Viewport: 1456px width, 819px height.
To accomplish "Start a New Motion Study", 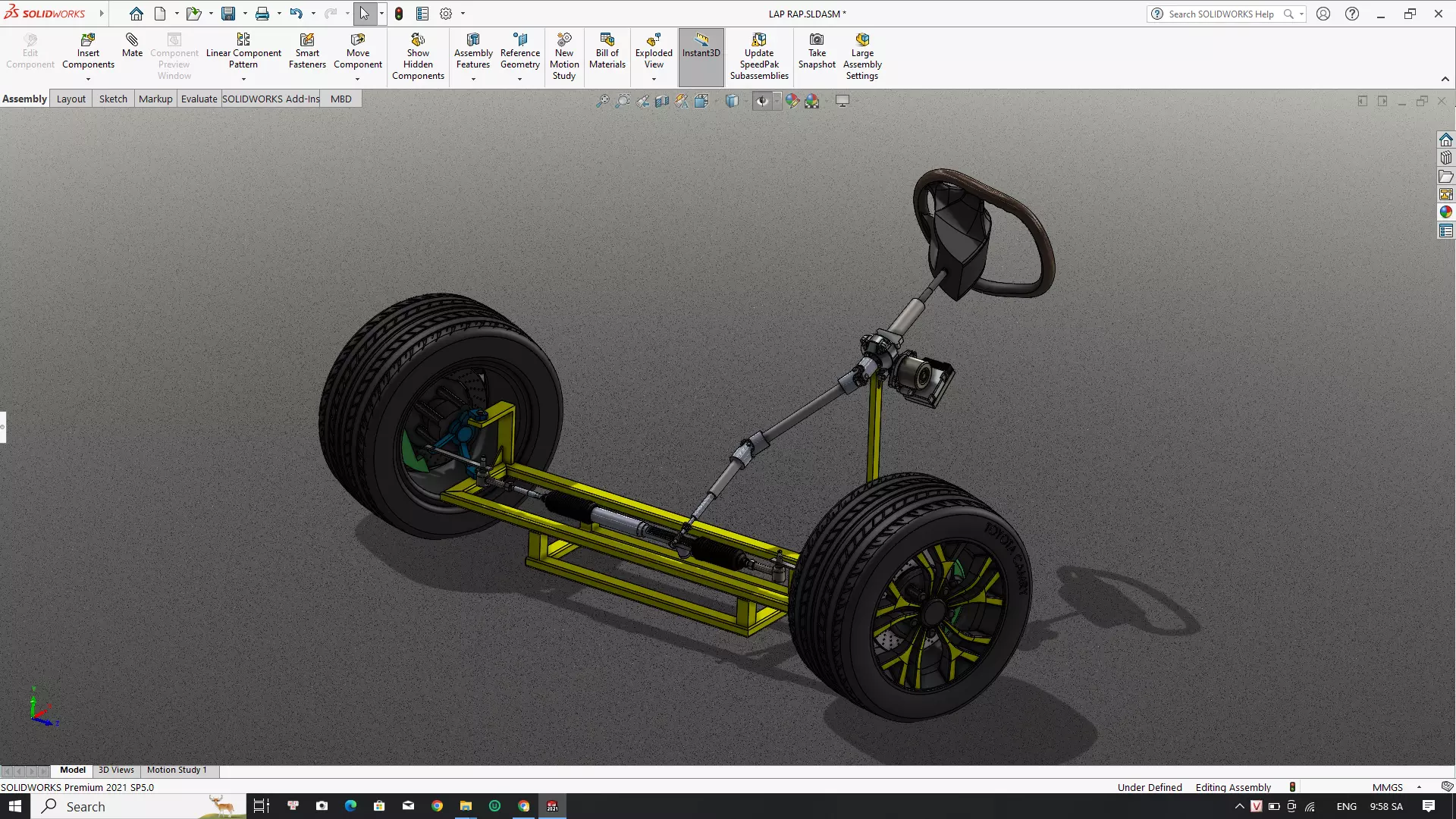I will [564, 57].
